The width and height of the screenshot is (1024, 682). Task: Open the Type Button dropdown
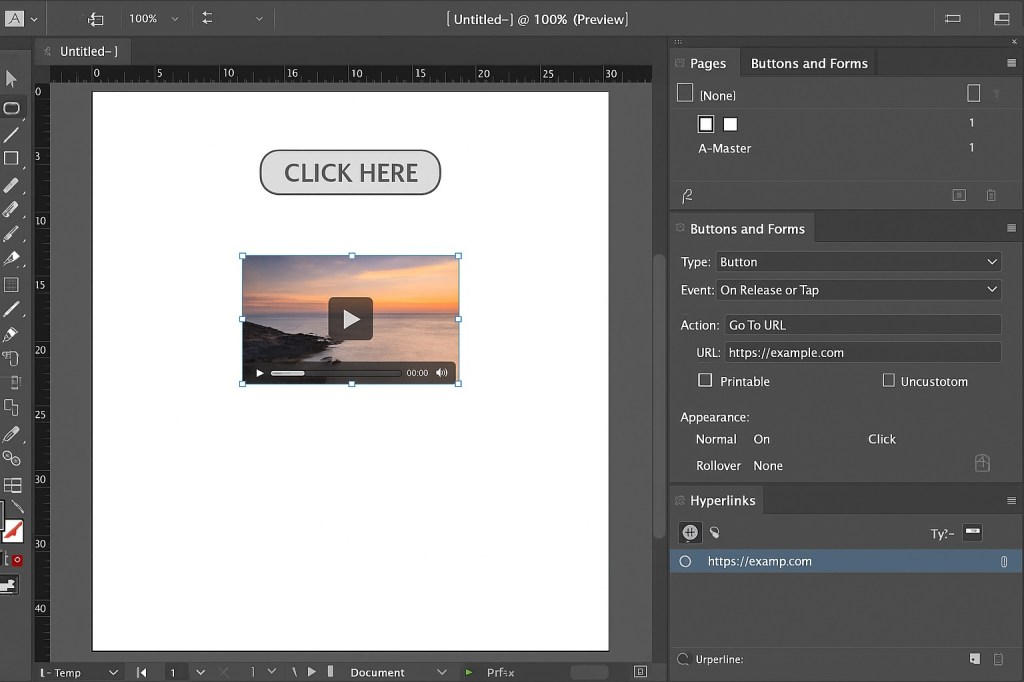point(858,261)
